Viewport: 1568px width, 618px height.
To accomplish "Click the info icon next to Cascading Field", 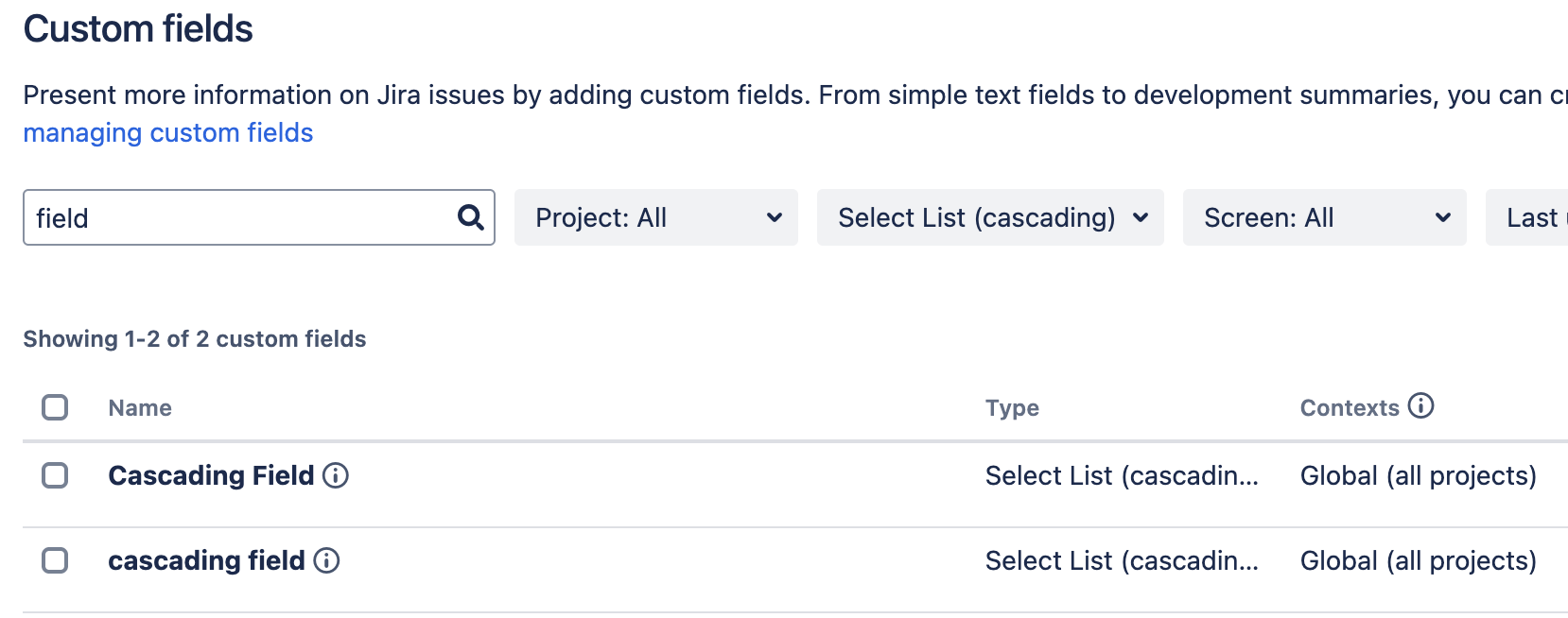I will pos(338,475).
